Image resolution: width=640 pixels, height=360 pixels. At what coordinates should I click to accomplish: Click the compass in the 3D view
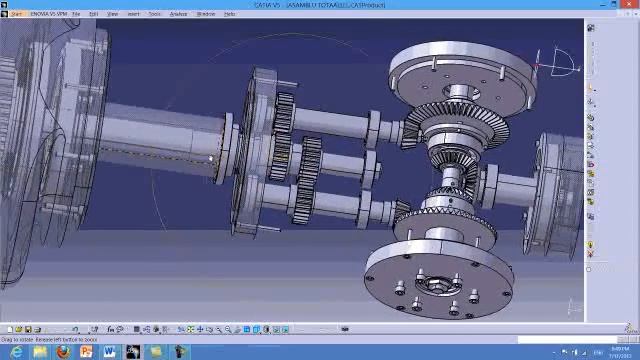(558, 62)
